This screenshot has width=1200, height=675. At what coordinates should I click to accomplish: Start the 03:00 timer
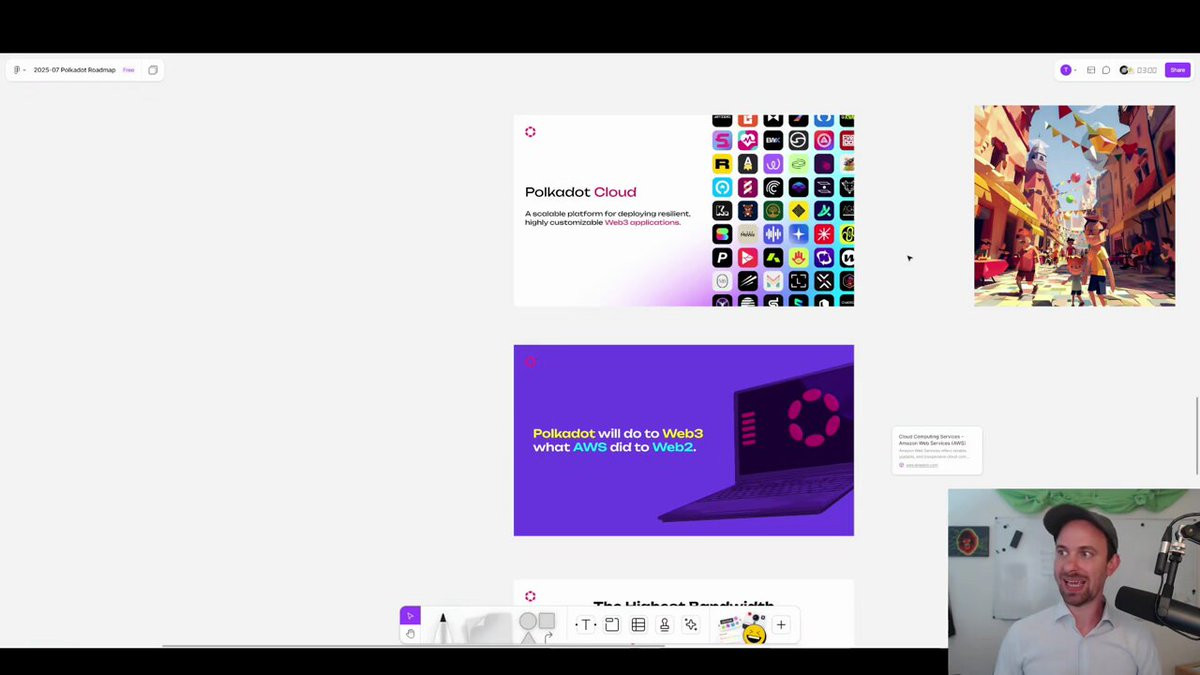(x=1146, y=70)
